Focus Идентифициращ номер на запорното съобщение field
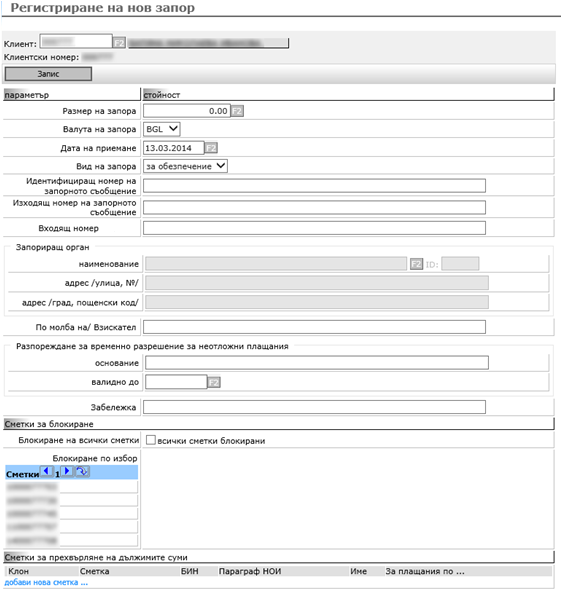The height and width of the screenshot is (605, 562). click(x=314, y=186)
